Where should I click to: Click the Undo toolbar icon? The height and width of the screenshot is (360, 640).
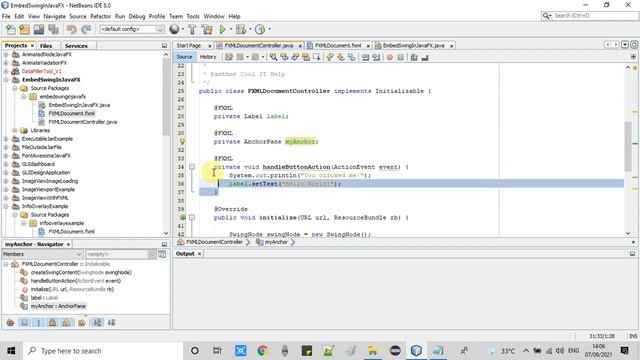click(72, 29)
